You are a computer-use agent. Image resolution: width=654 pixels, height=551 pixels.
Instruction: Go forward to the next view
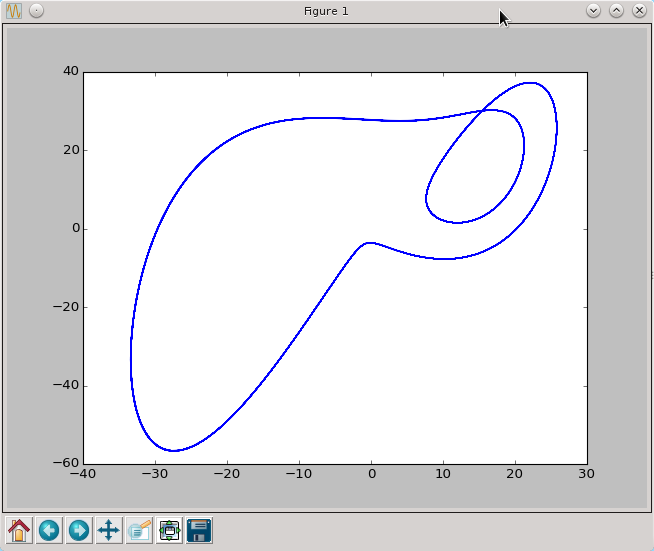tap(78, 530)
